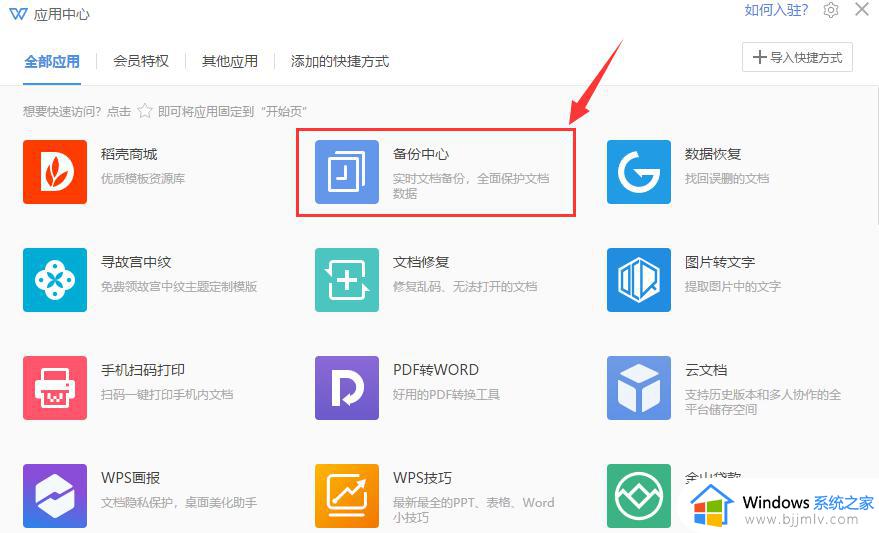
Task: Click the description 文档隐私保护，桌面美化助手
Action: (x=179, y=503)
